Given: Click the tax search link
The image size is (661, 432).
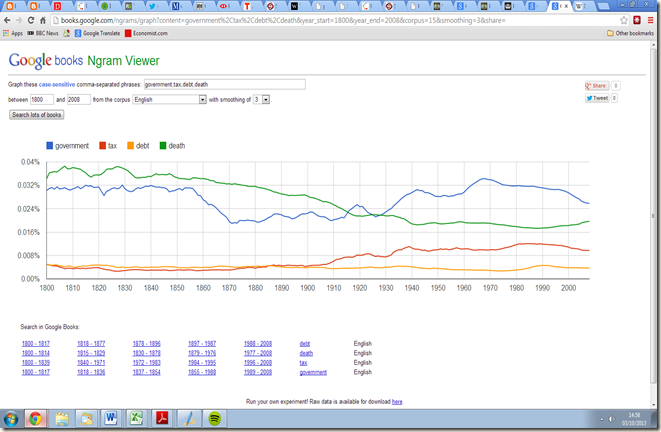Looking at the screenshot, I should tap(304, 362).
